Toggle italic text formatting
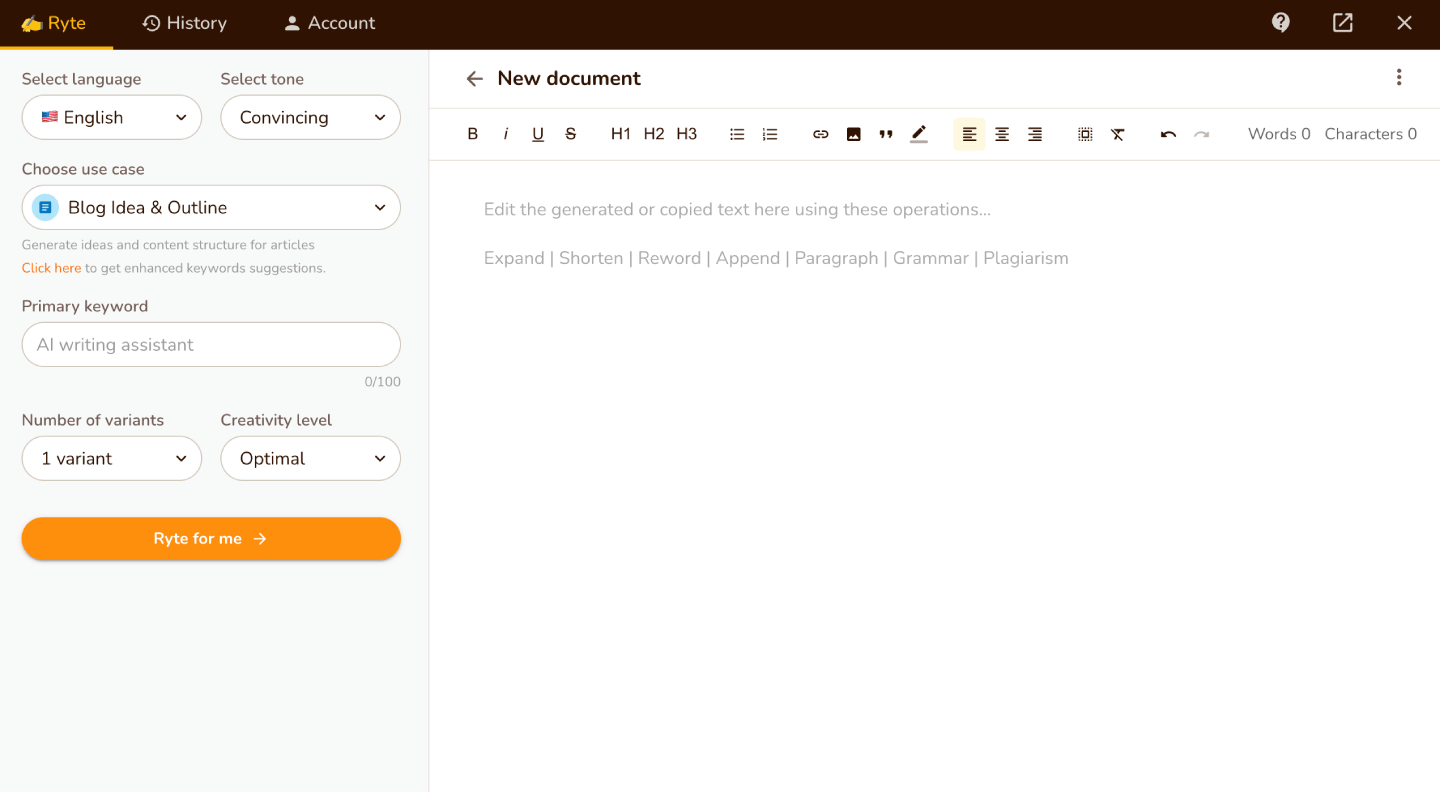Screen dimensions: 1440x792 click(x=506, y=134)
